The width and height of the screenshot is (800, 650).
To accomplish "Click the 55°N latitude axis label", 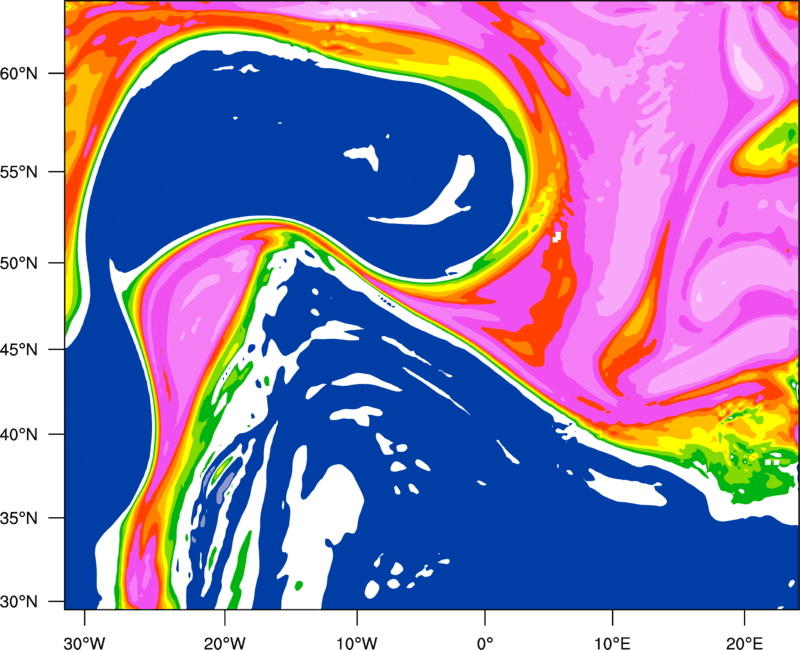I will 19,172.
